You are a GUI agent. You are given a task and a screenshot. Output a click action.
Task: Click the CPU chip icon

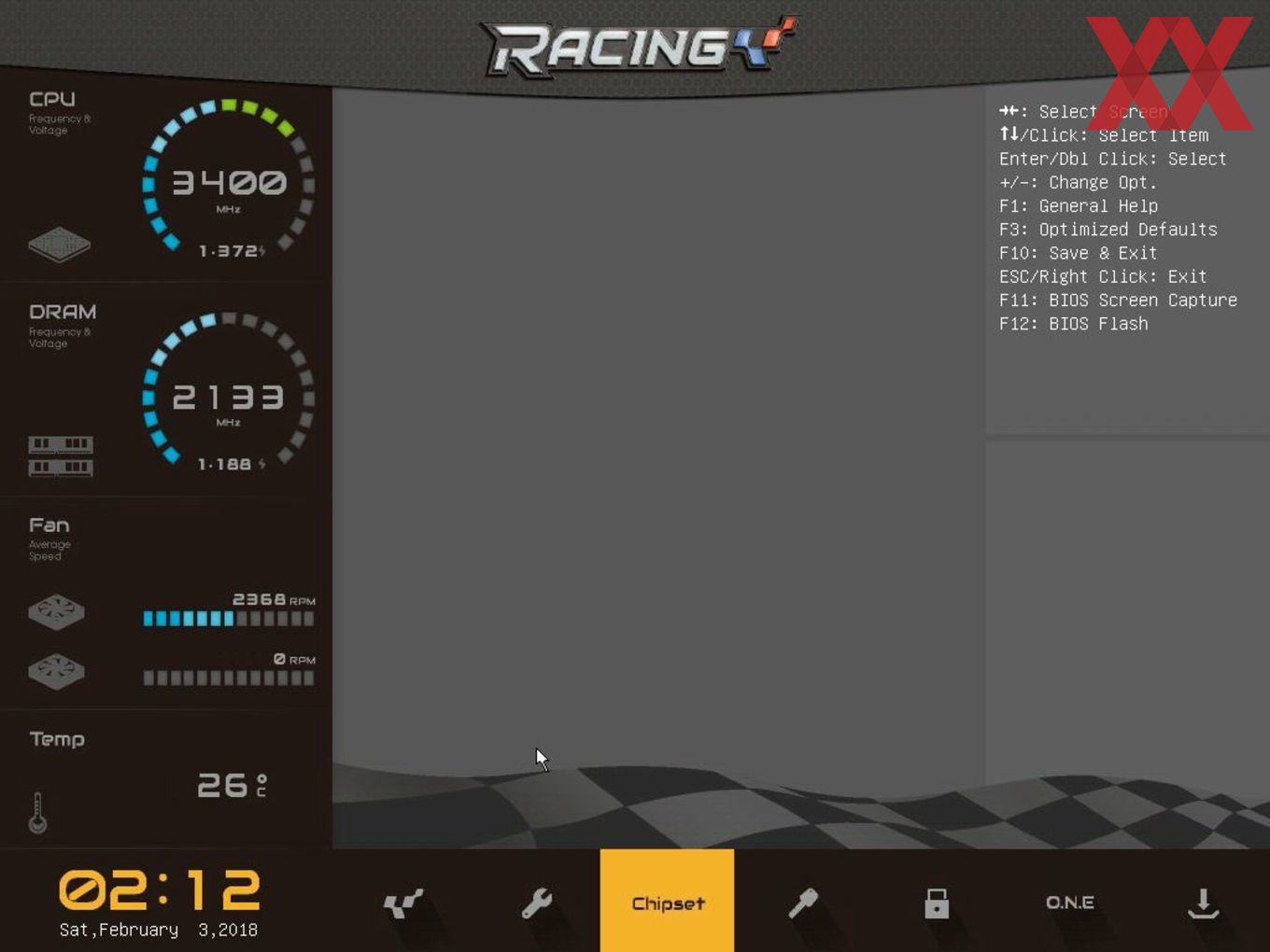(x=59, y=245)
